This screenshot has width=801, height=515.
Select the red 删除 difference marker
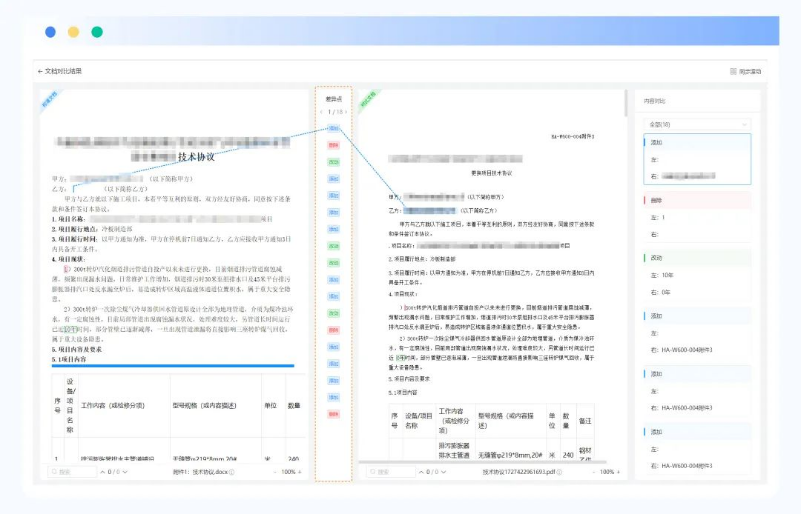pos(333,145)
